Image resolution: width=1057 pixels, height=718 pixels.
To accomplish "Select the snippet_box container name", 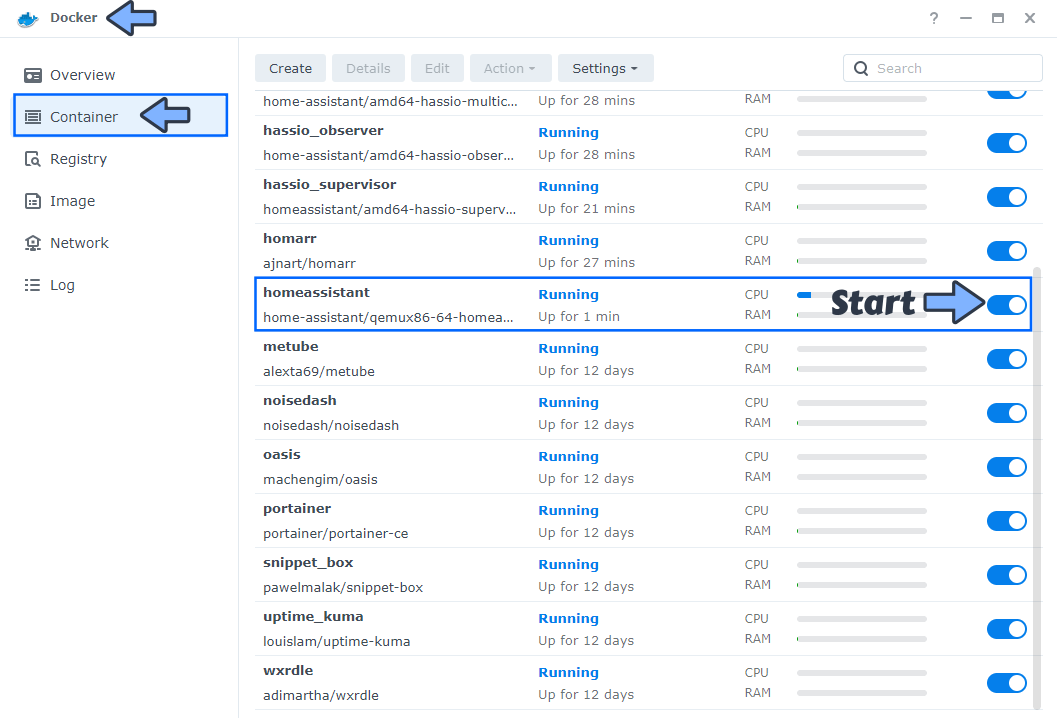I will (308, 562).
